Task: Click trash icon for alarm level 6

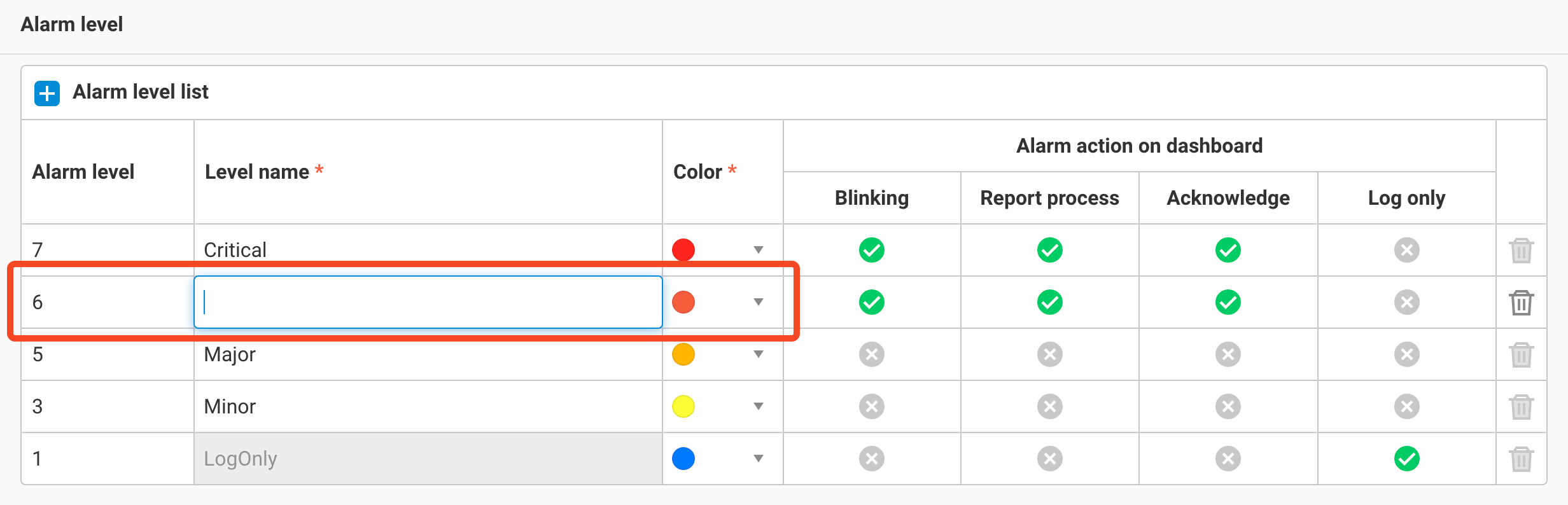Action: tap(1521, 302)
